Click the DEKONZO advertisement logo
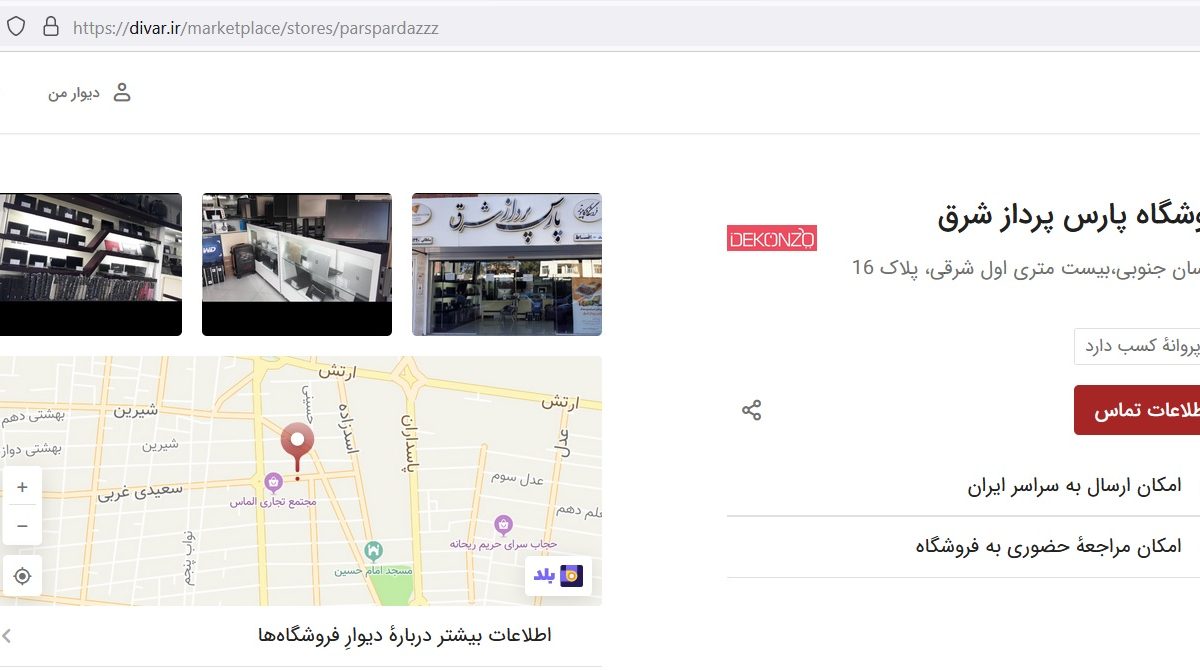Image resolution: width=1200 pixels, height=670 pixels. click(x=772, y=239)
